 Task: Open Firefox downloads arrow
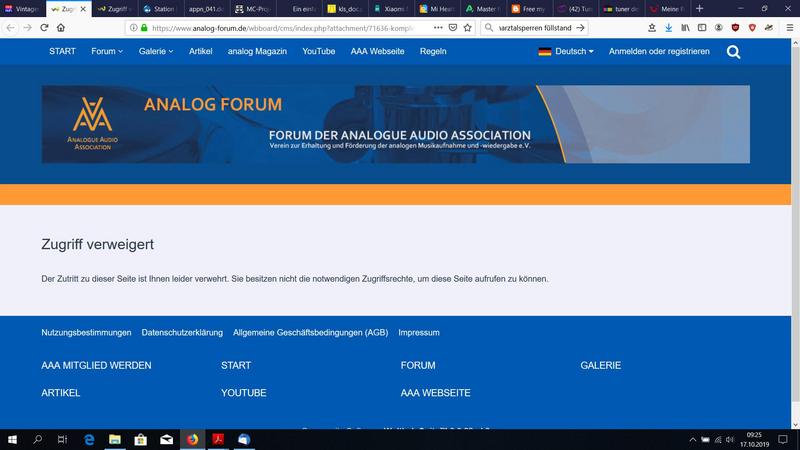click(668, 28)
